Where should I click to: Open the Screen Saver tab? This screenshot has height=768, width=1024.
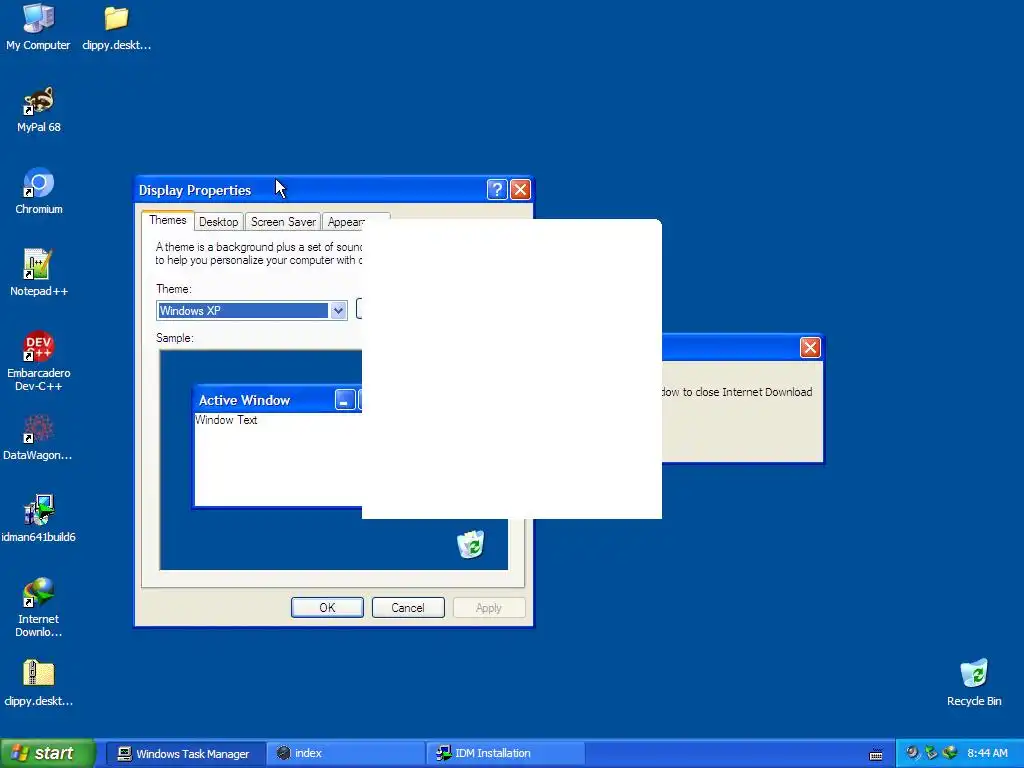pos(283,222)
